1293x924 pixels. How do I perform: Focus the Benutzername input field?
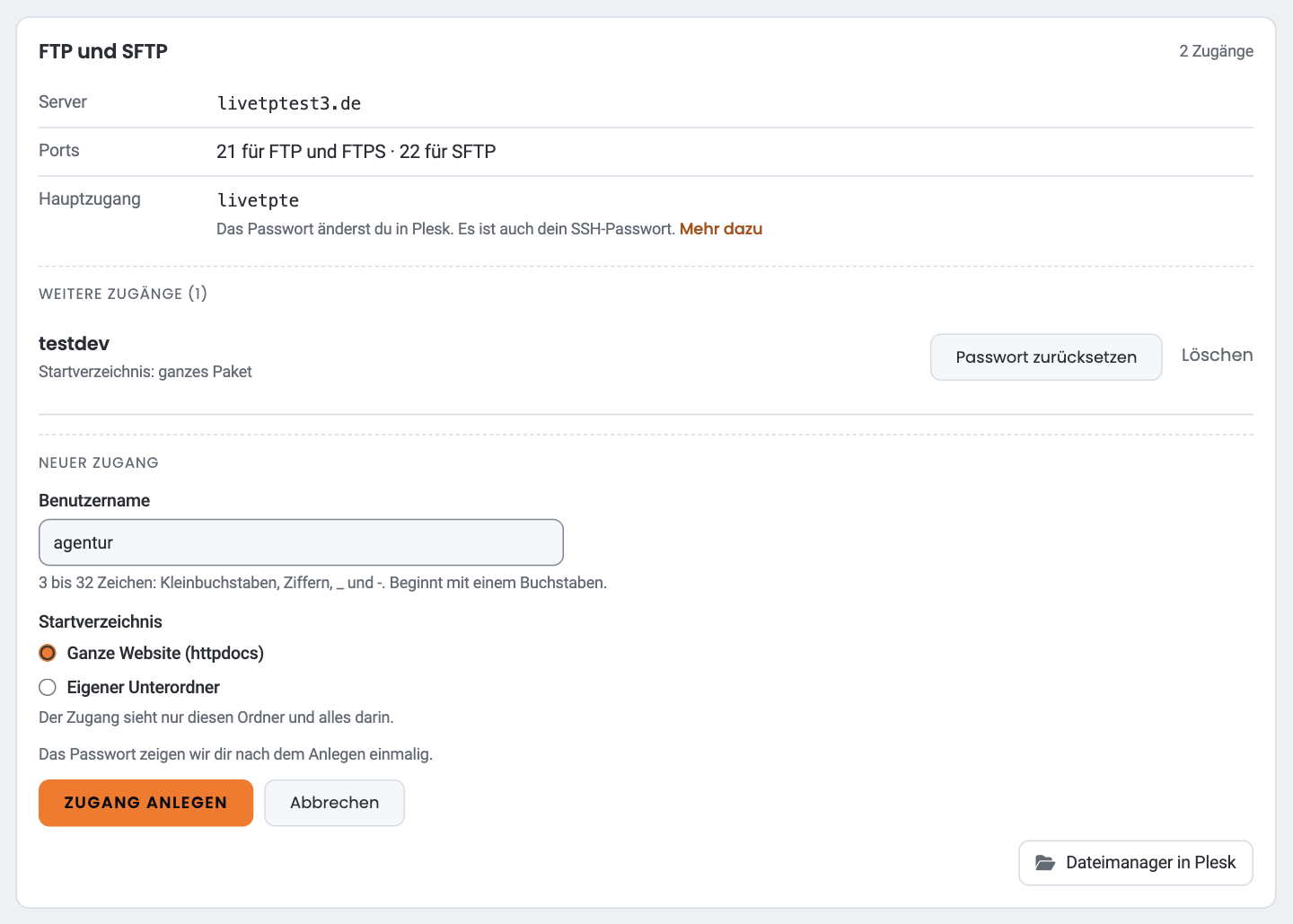301,542
